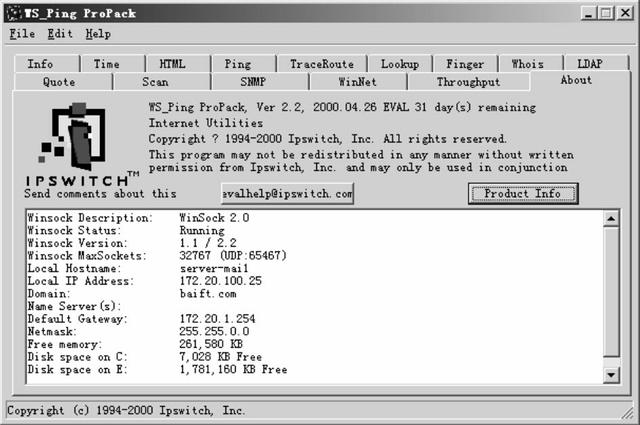Switch to the TraceRoute tab
Screen dimensions: 640x425
322,64
